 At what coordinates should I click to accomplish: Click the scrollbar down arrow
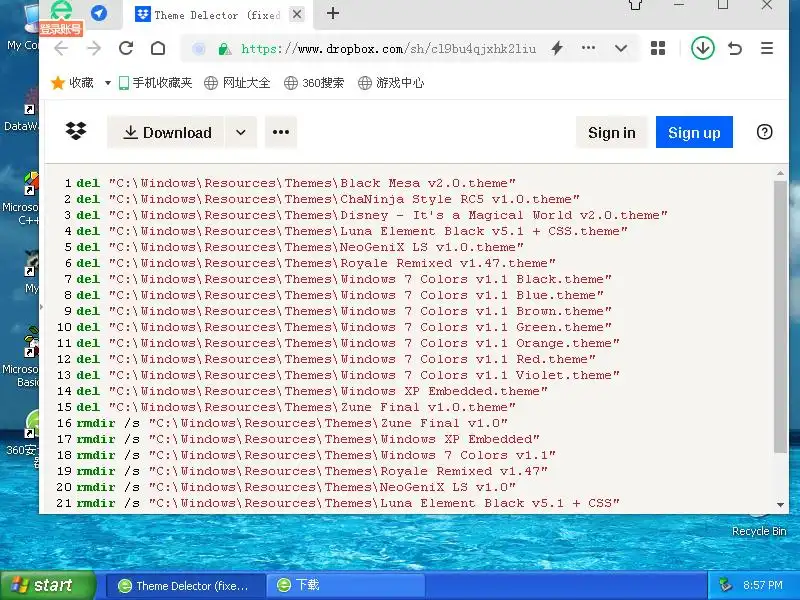point(780,505)
